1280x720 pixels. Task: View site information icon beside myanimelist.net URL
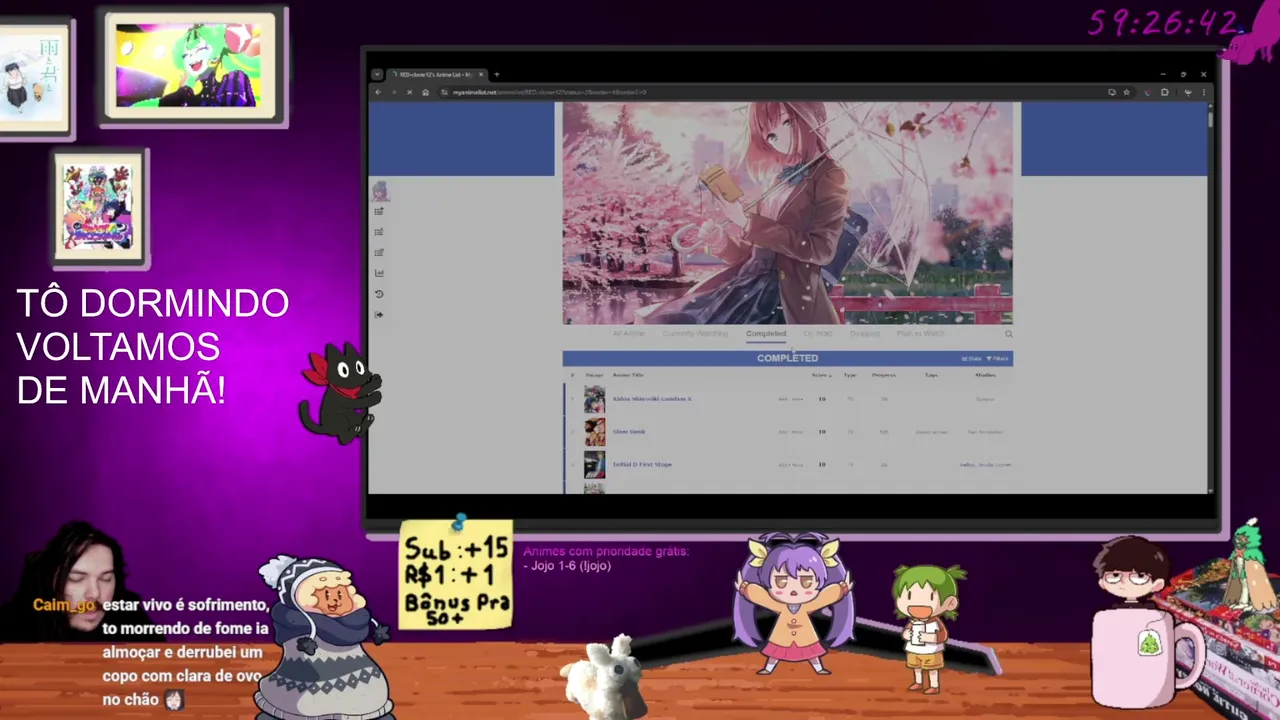click(444, 92)
